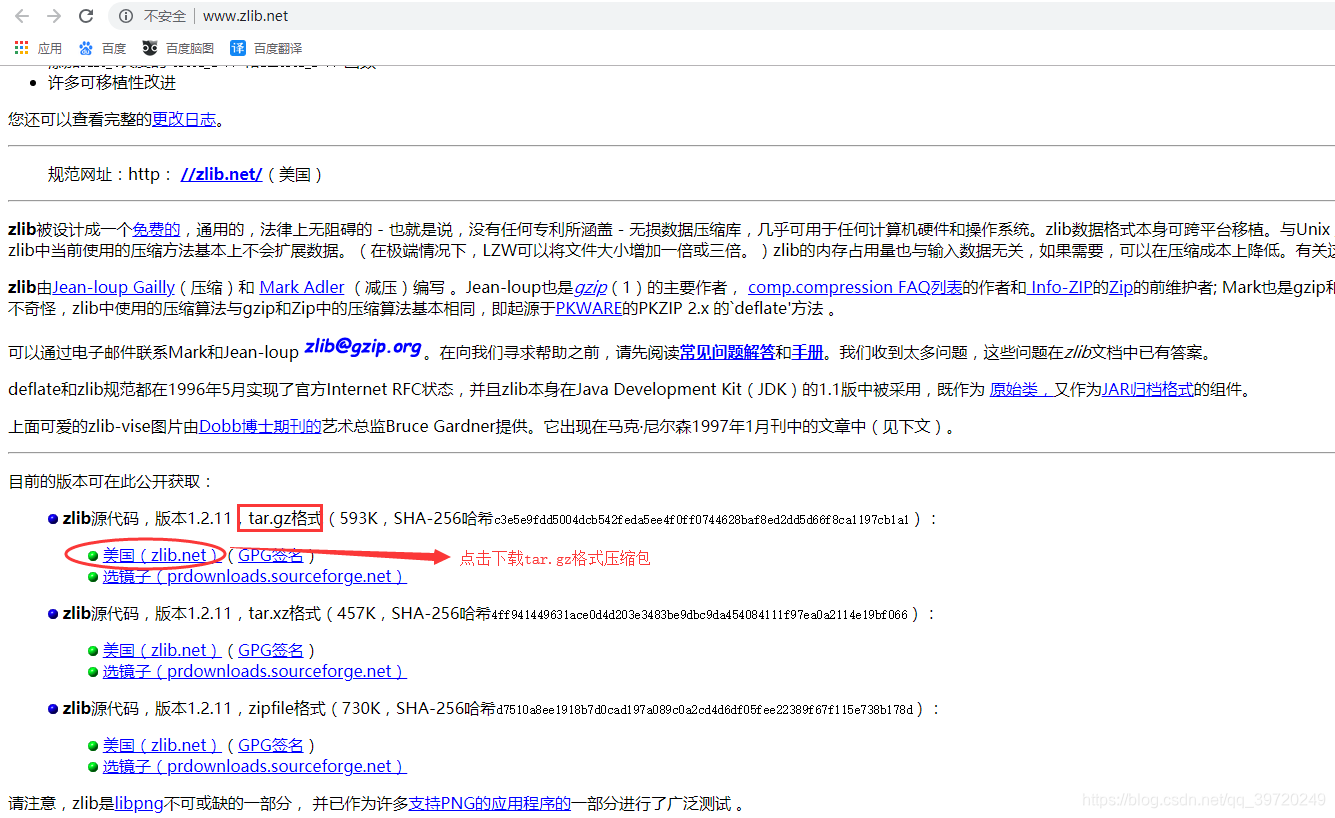Open sourceforge mirror for tar.gz package
This screenshot has width=1335, height=818.
click(254, 576)
